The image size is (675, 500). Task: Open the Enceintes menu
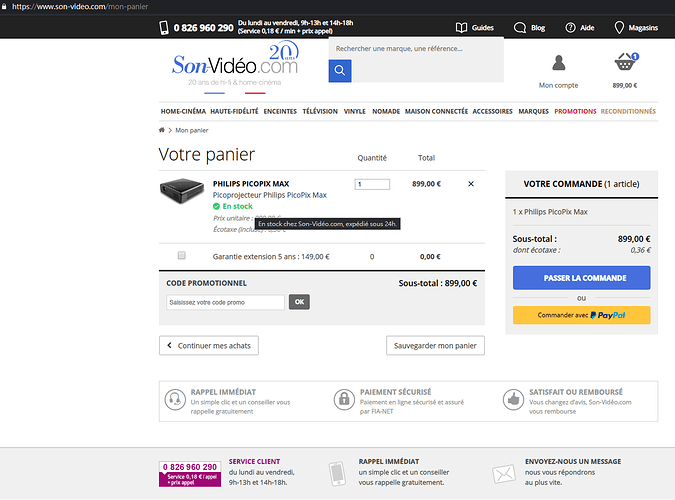point(280,112)
